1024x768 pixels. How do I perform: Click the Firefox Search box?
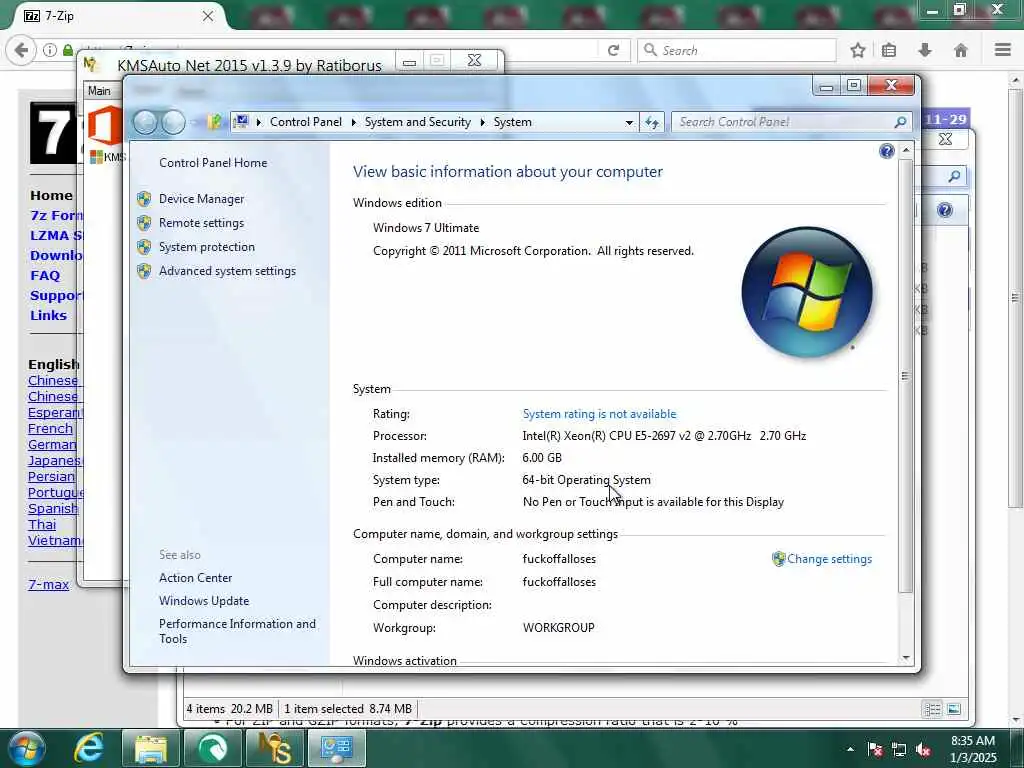click(737, 50)
